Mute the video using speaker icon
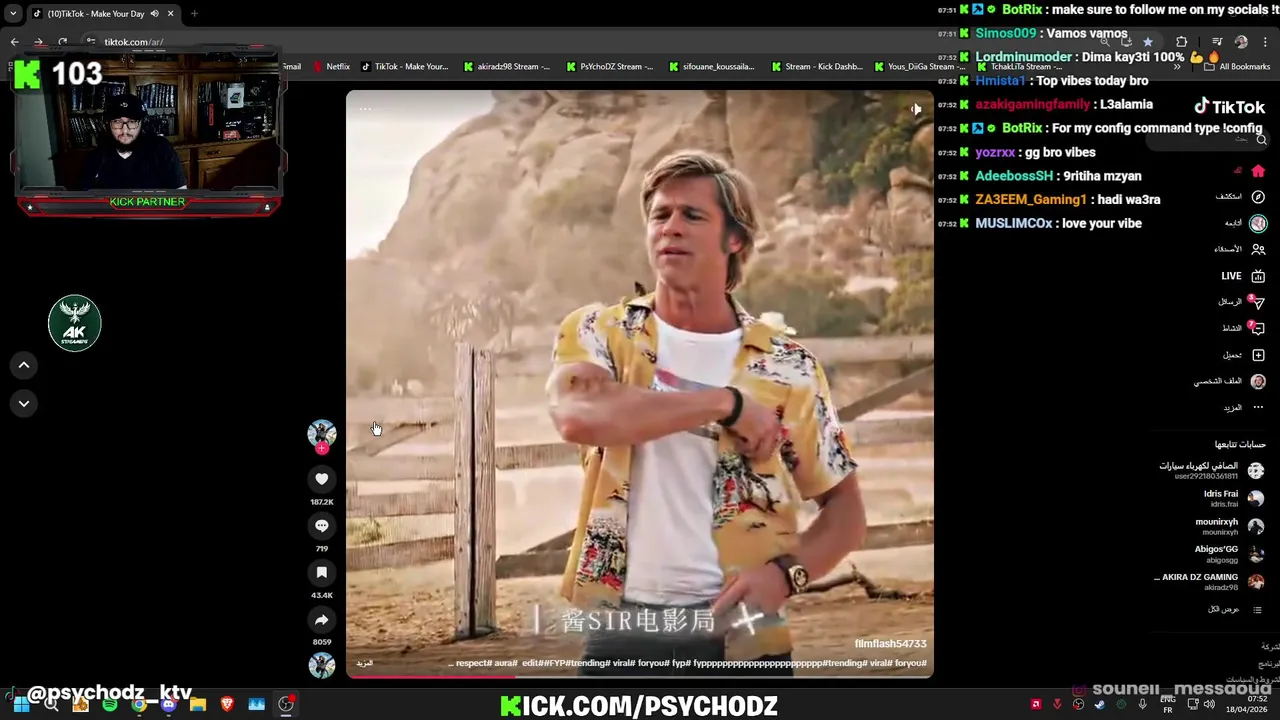This screenshot has width=1280, height=720. (x=915, y=110)
